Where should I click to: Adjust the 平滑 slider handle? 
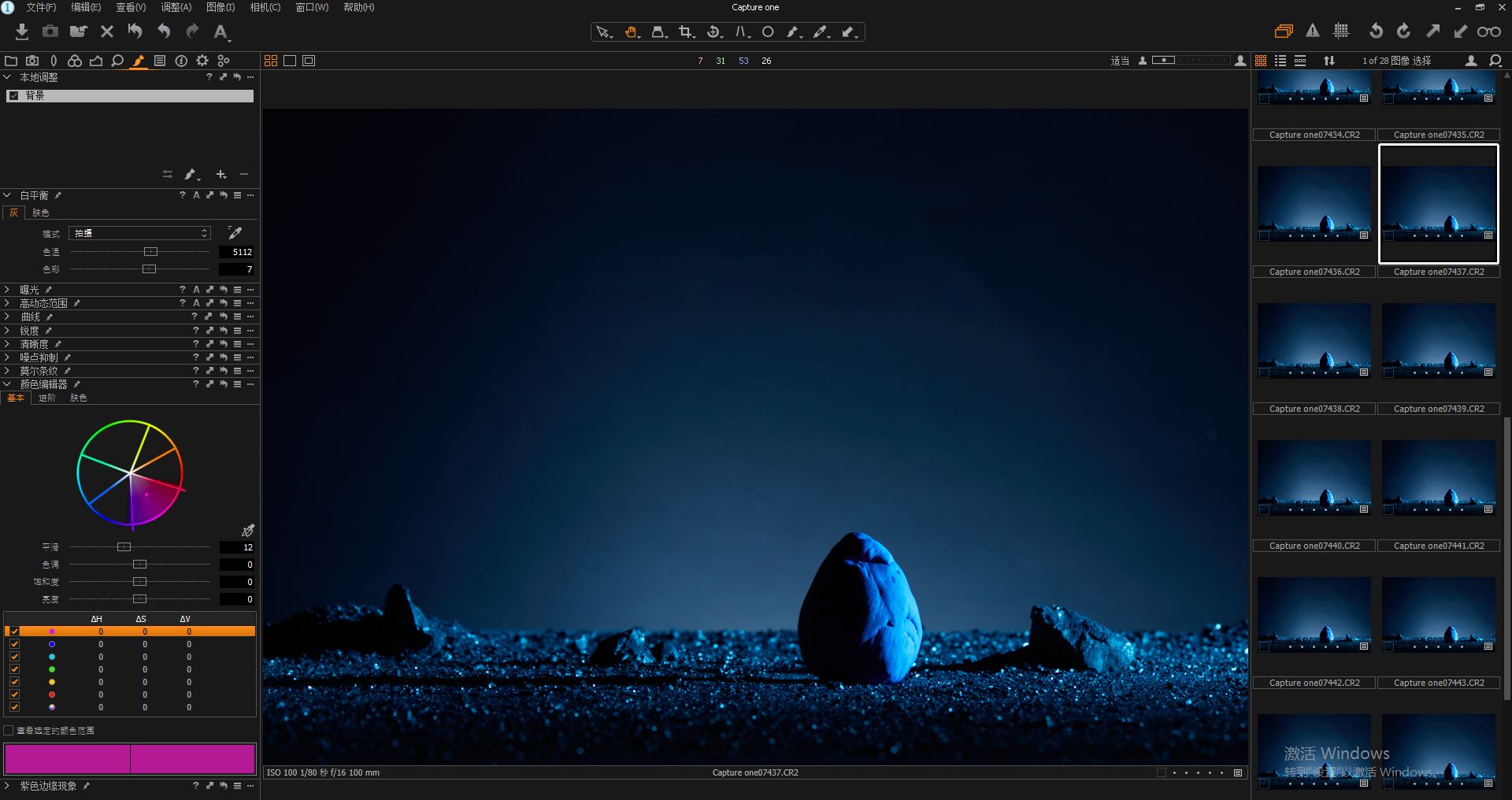(x=124, y=547)
